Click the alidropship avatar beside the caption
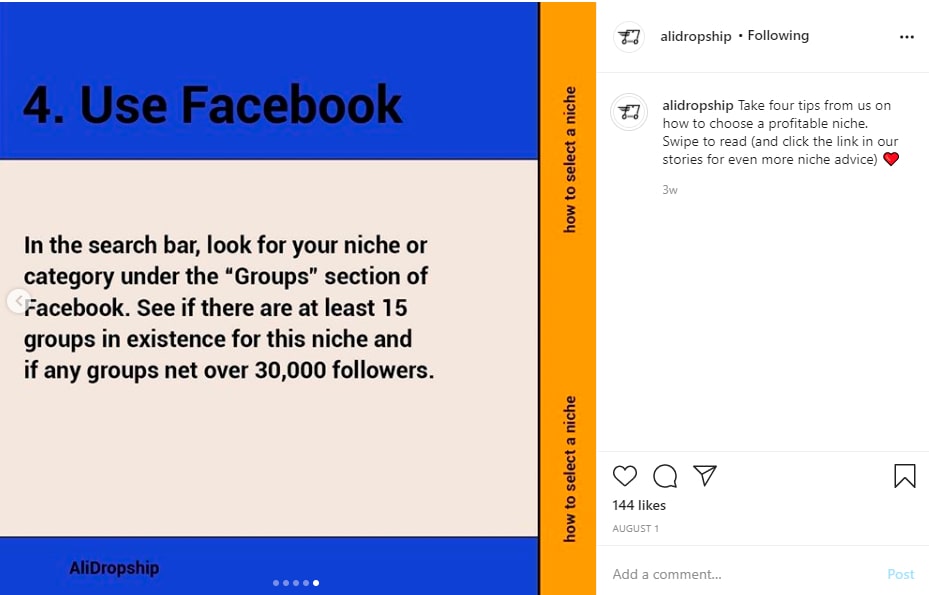Screen dimensions: 929x595 click(629, 113)
